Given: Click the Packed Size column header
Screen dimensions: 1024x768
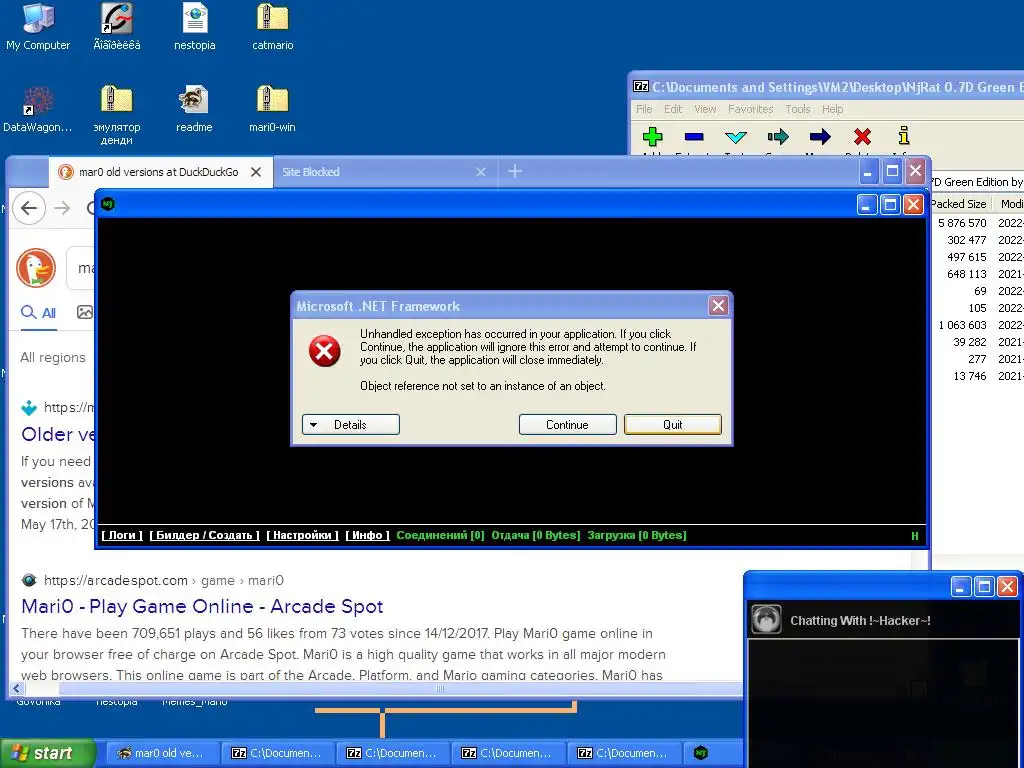Looking at the screenshot, I should pos(959,204).
